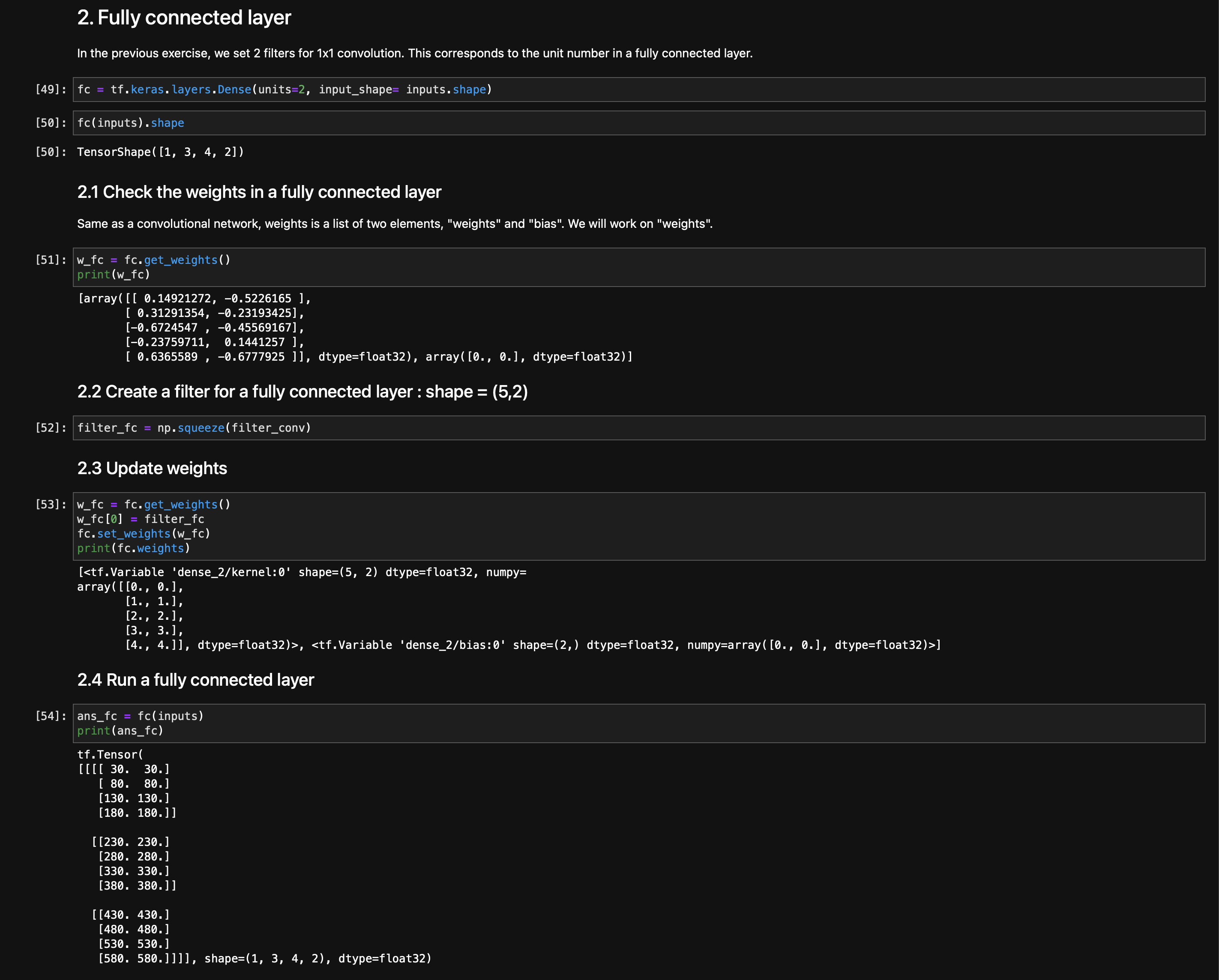Click the [53] cell prompt number
The image size is (1219, 980).
pos(51,504)
